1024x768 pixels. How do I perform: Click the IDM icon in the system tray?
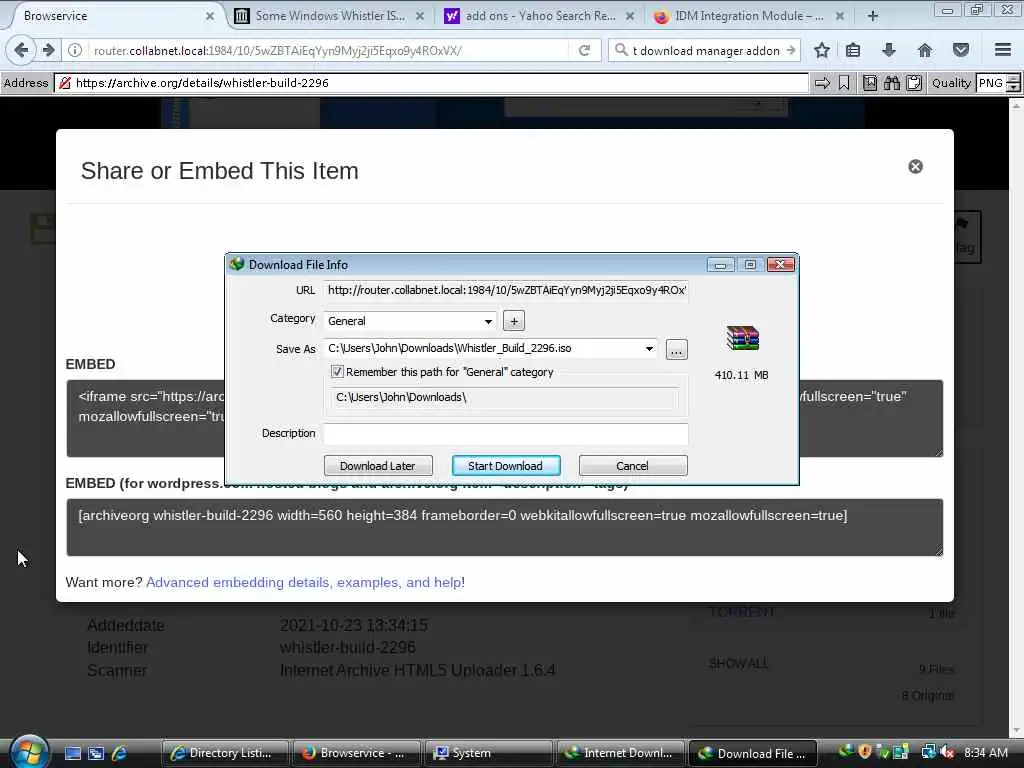coord(846,752)
